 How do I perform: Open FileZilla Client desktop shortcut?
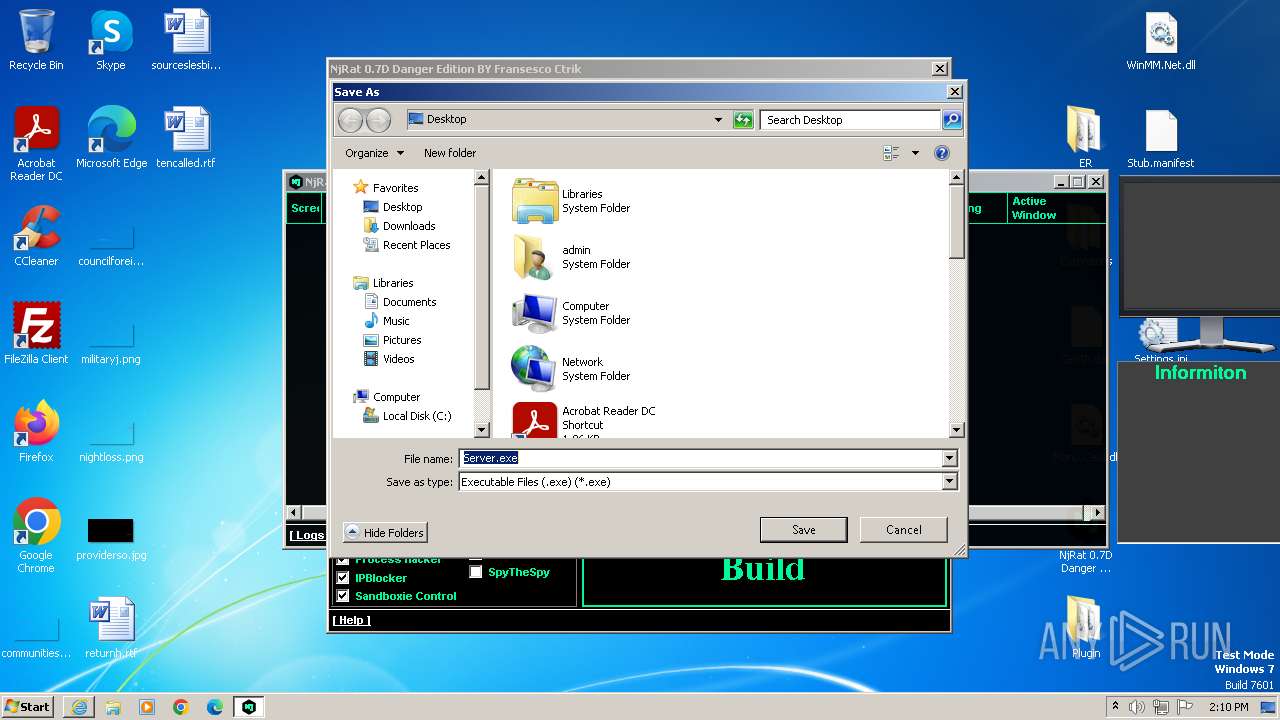(x=36, y=333)
